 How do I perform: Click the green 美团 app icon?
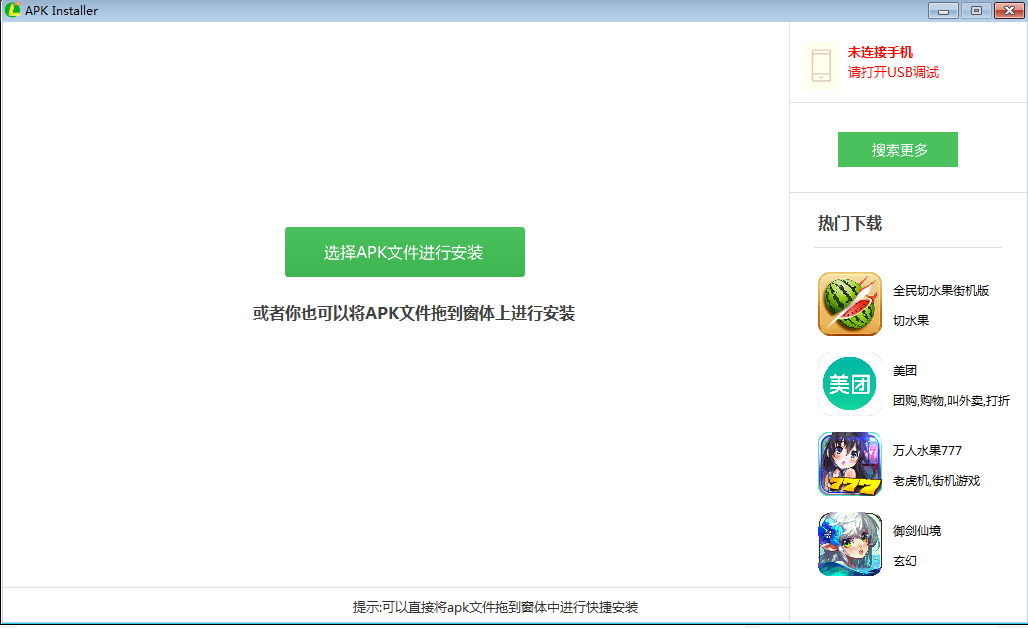(x=849, y=384)
